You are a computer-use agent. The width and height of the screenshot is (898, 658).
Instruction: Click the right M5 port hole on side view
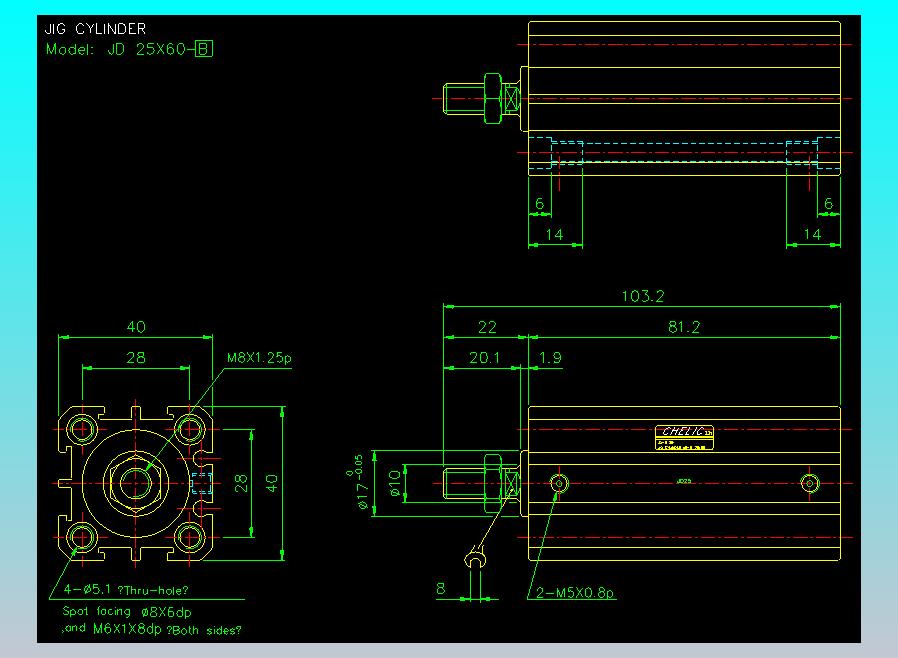tap(811, 484)
